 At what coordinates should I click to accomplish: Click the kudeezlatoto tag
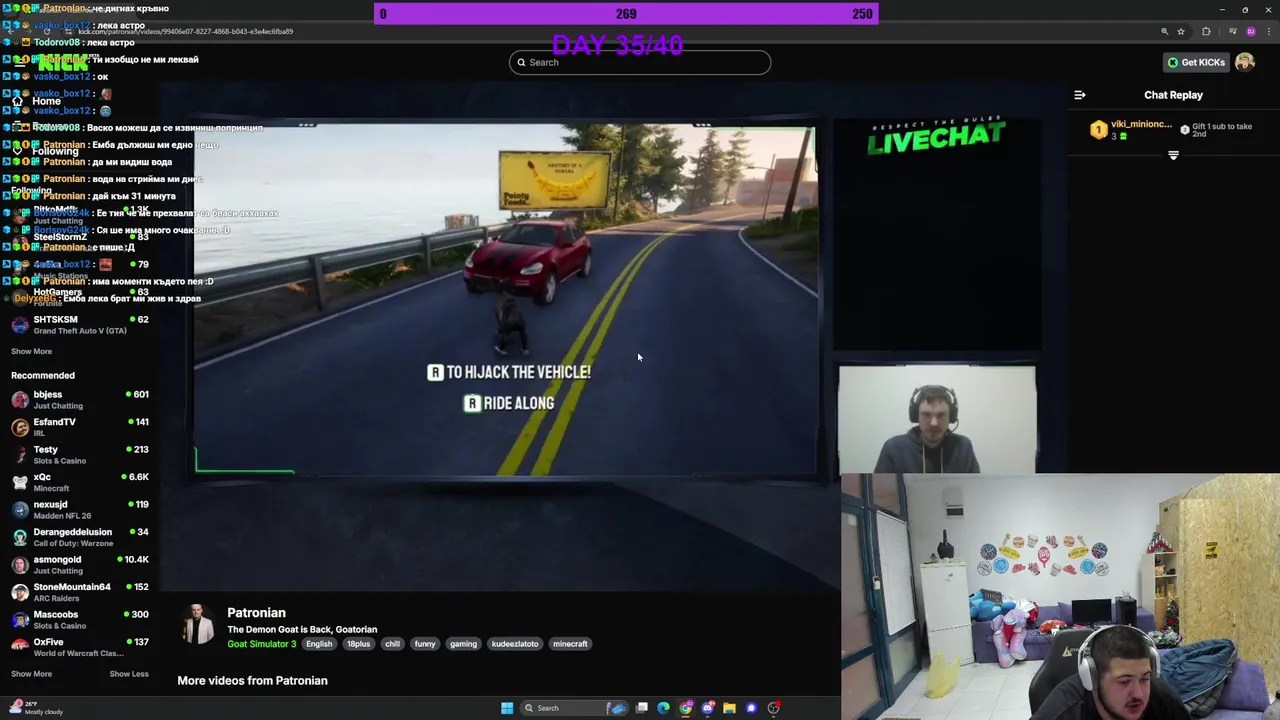515,644
